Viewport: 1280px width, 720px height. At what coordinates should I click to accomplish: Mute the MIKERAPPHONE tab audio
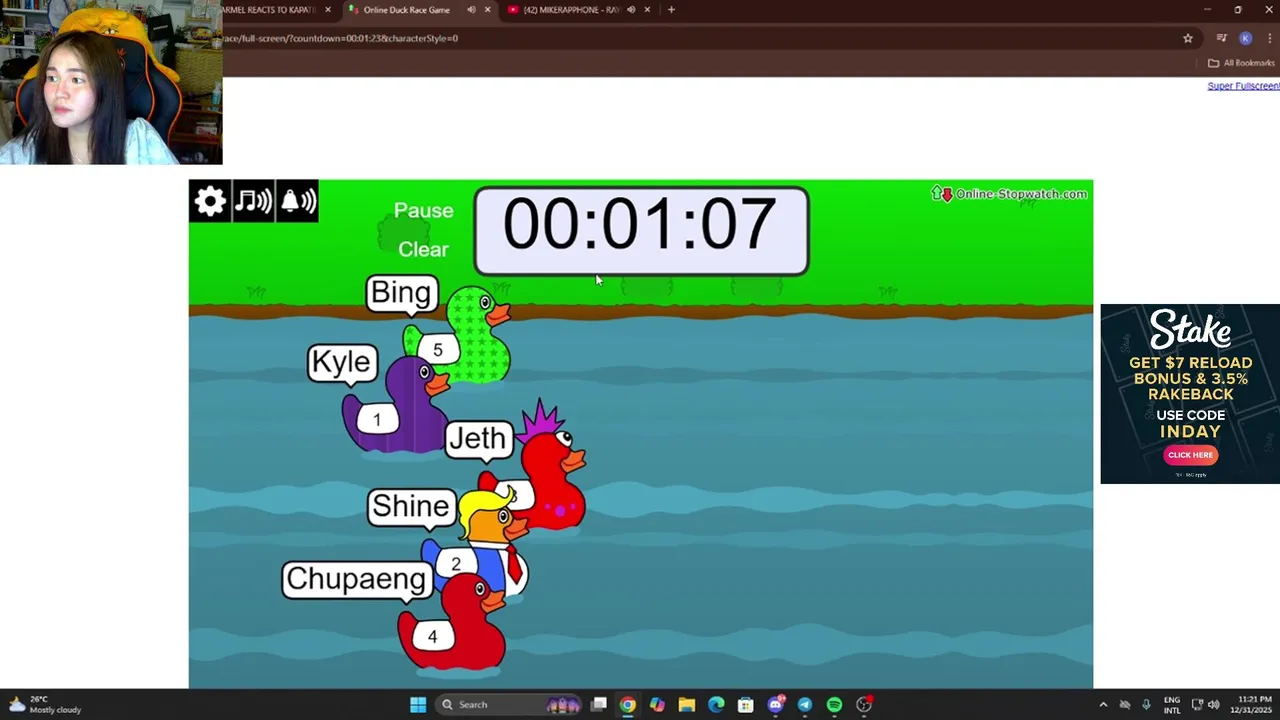point(631,10)
